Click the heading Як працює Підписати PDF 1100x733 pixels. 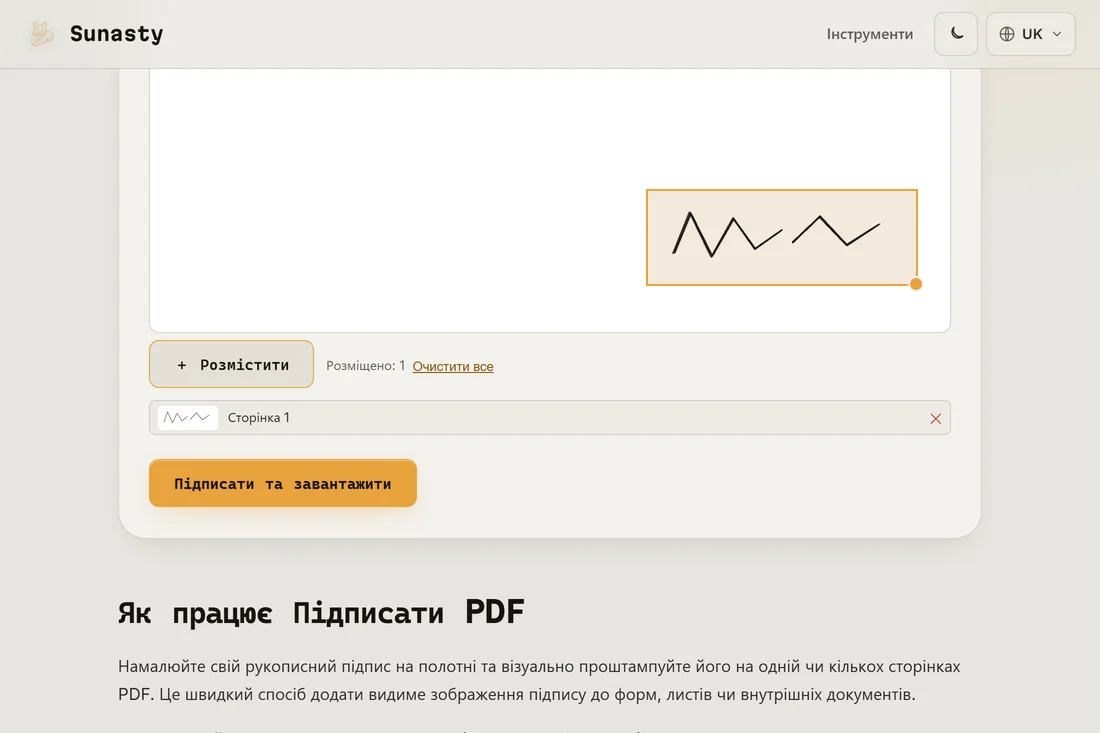coord(321,612)
